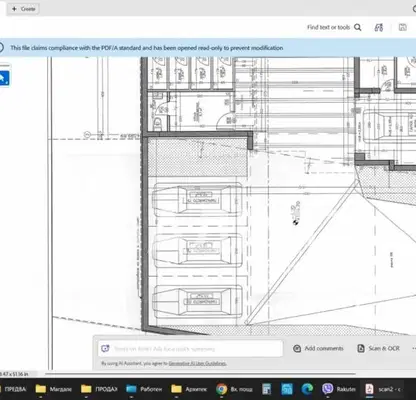
Task: Open Rakuten Viber from taskbar
Action: pos(339,389)
